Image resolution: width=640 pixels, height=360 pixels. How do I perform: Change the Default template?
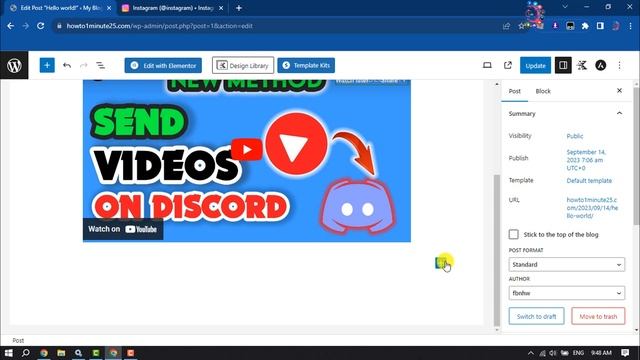(x=589, y=180)
